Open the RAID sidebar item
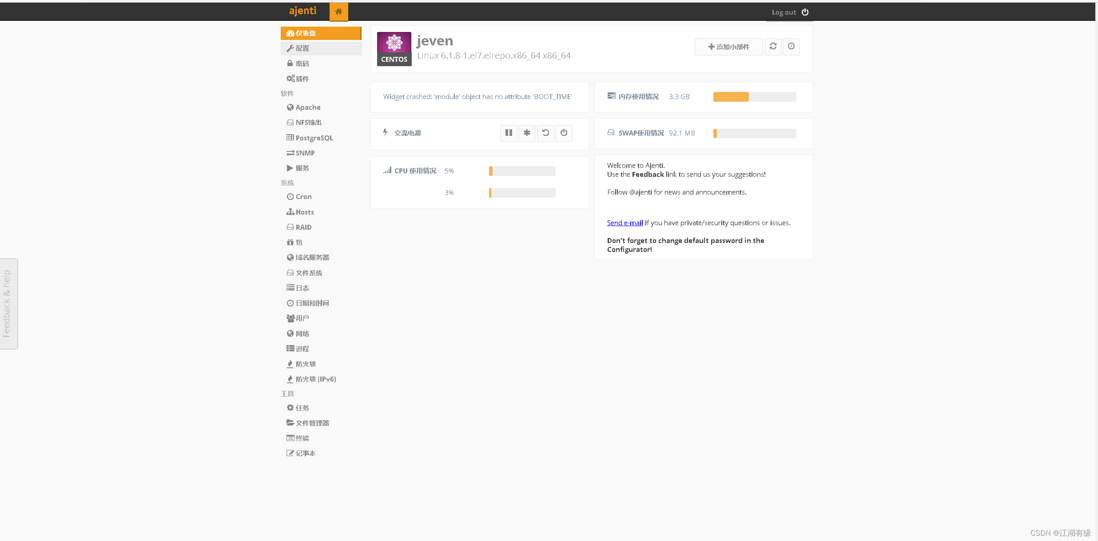The image size is (1098, 541). point(321,227)
